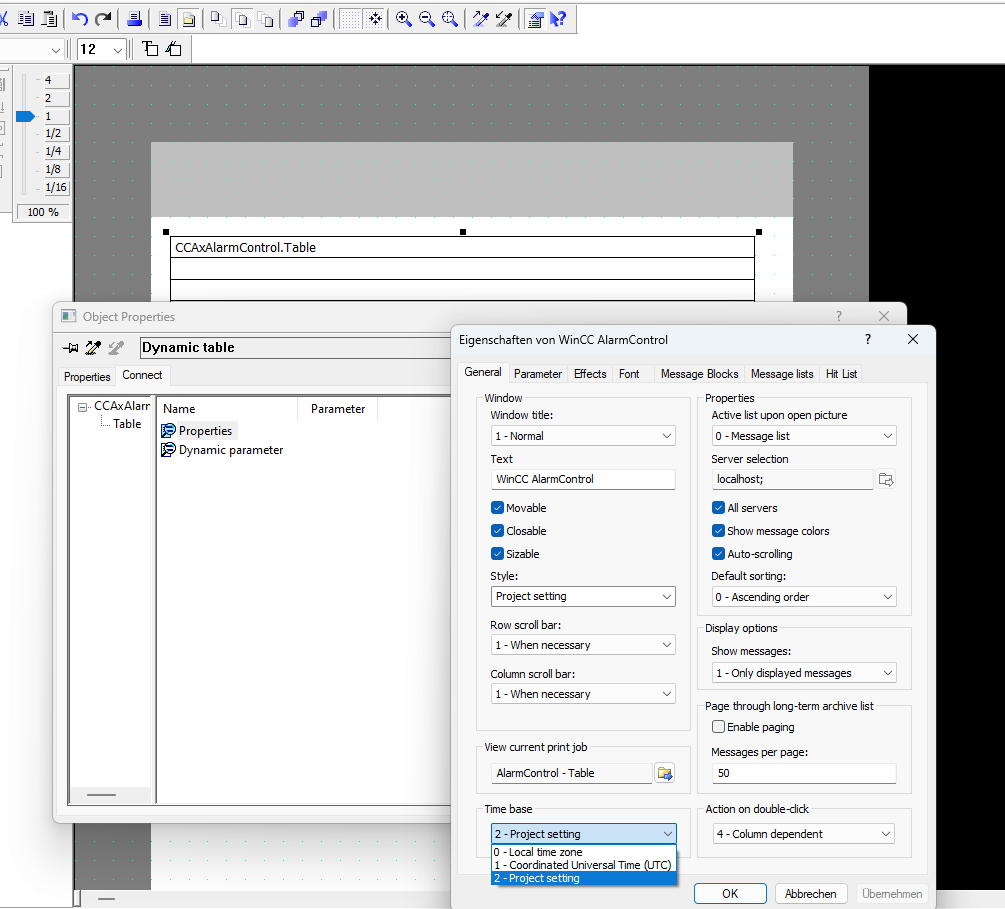This screenshot has height=909, width=1005.
Task: Click the pin icon in Object Properties
Action: coord(71,348)
